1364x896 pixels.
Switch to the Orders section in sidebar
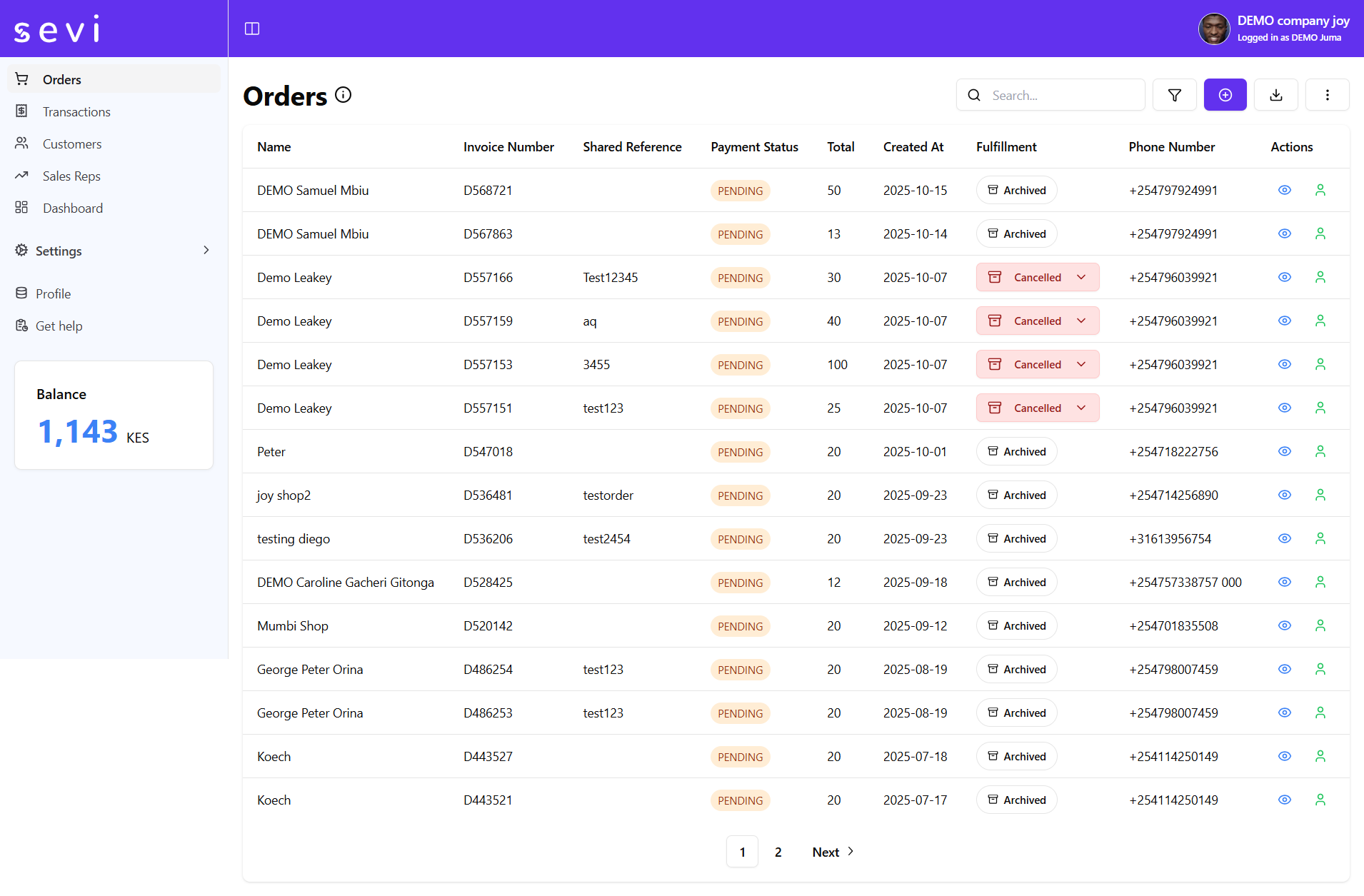coord(62,79)
